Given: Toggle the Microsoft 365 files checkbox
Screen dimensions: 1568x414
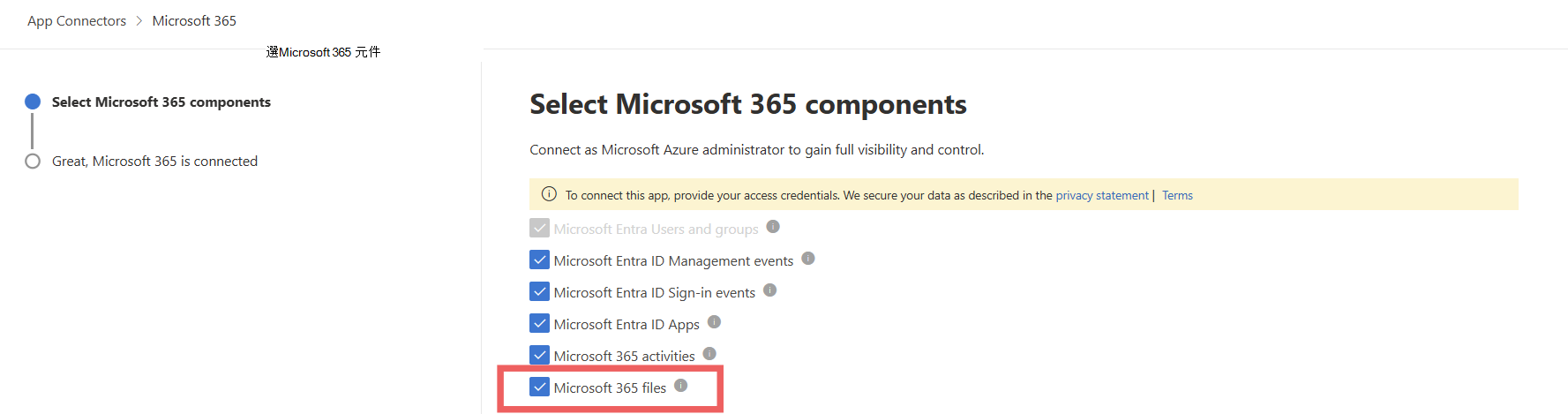Looking at the screenshot, I should [x=539, y=388].
